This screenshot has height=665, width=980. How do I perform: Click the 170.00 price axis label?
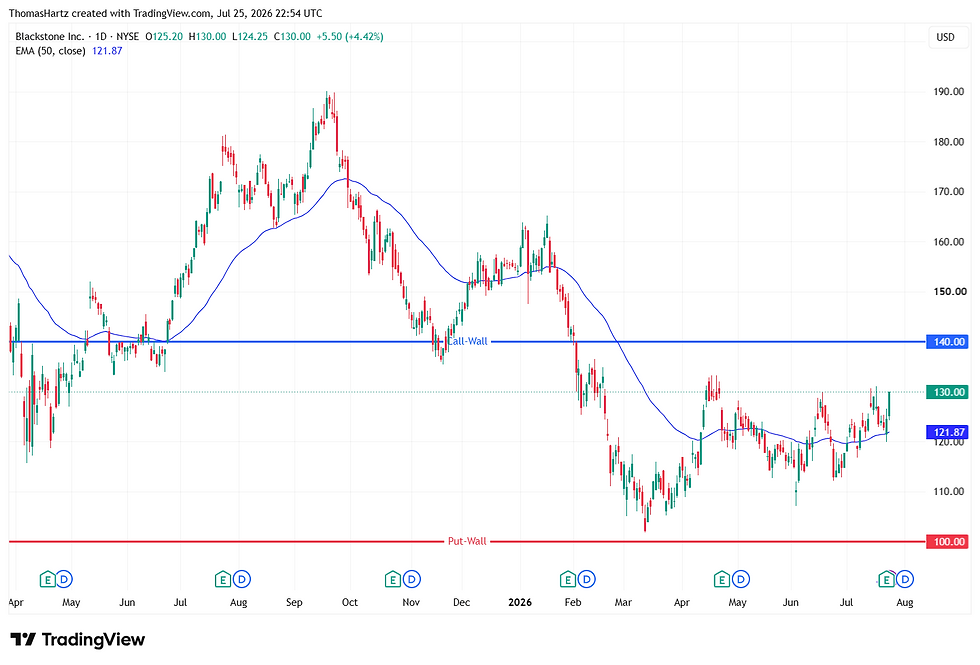click(949, 192)
